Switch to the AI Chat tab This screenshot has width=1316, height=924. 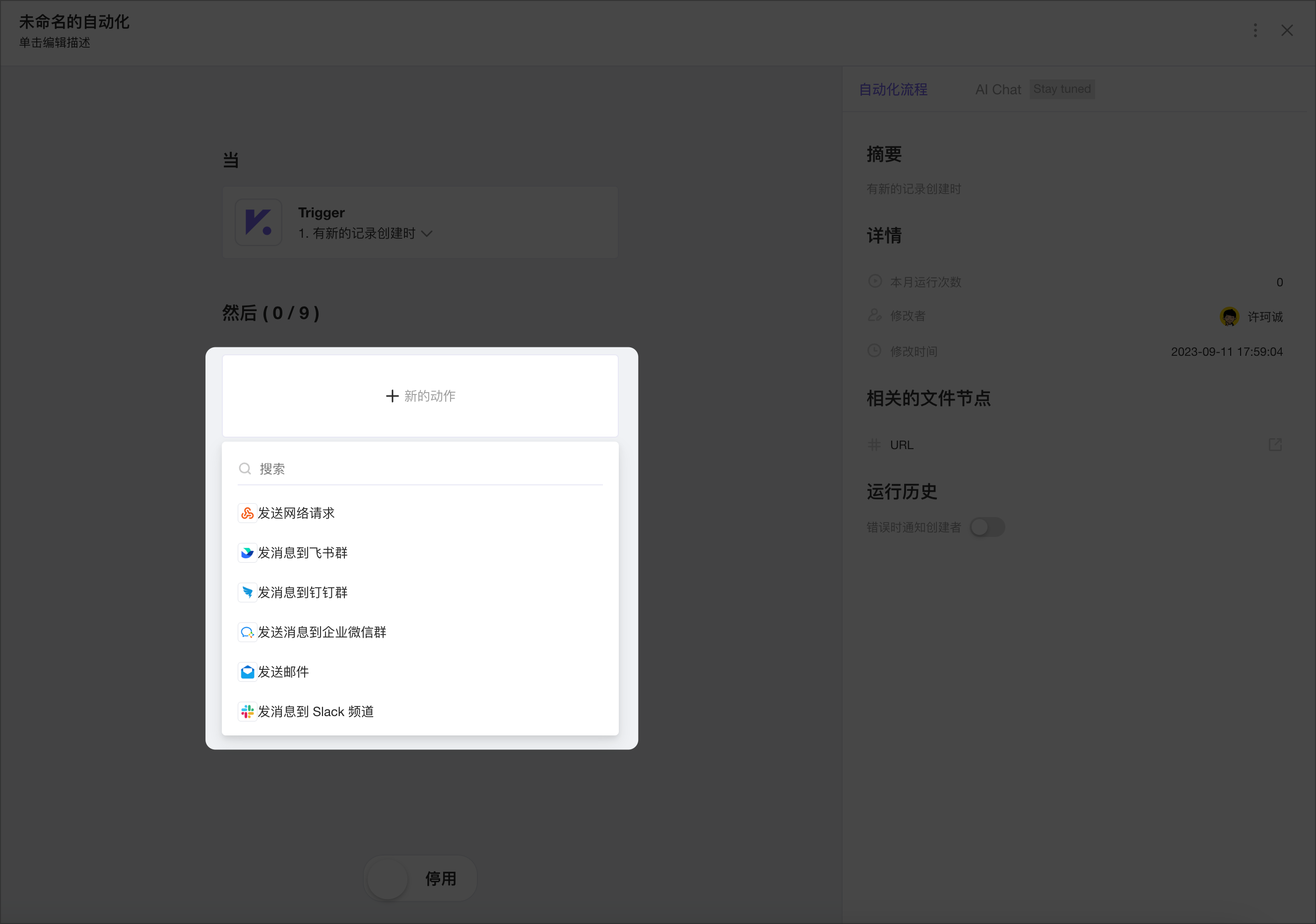pos(998,89)
